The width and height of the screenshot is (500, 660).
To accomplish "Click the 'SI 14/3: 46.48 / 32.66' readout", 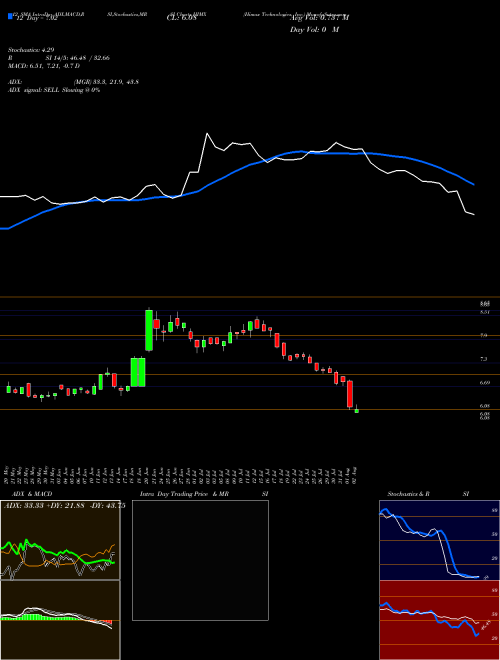I will tap(78, 58).
